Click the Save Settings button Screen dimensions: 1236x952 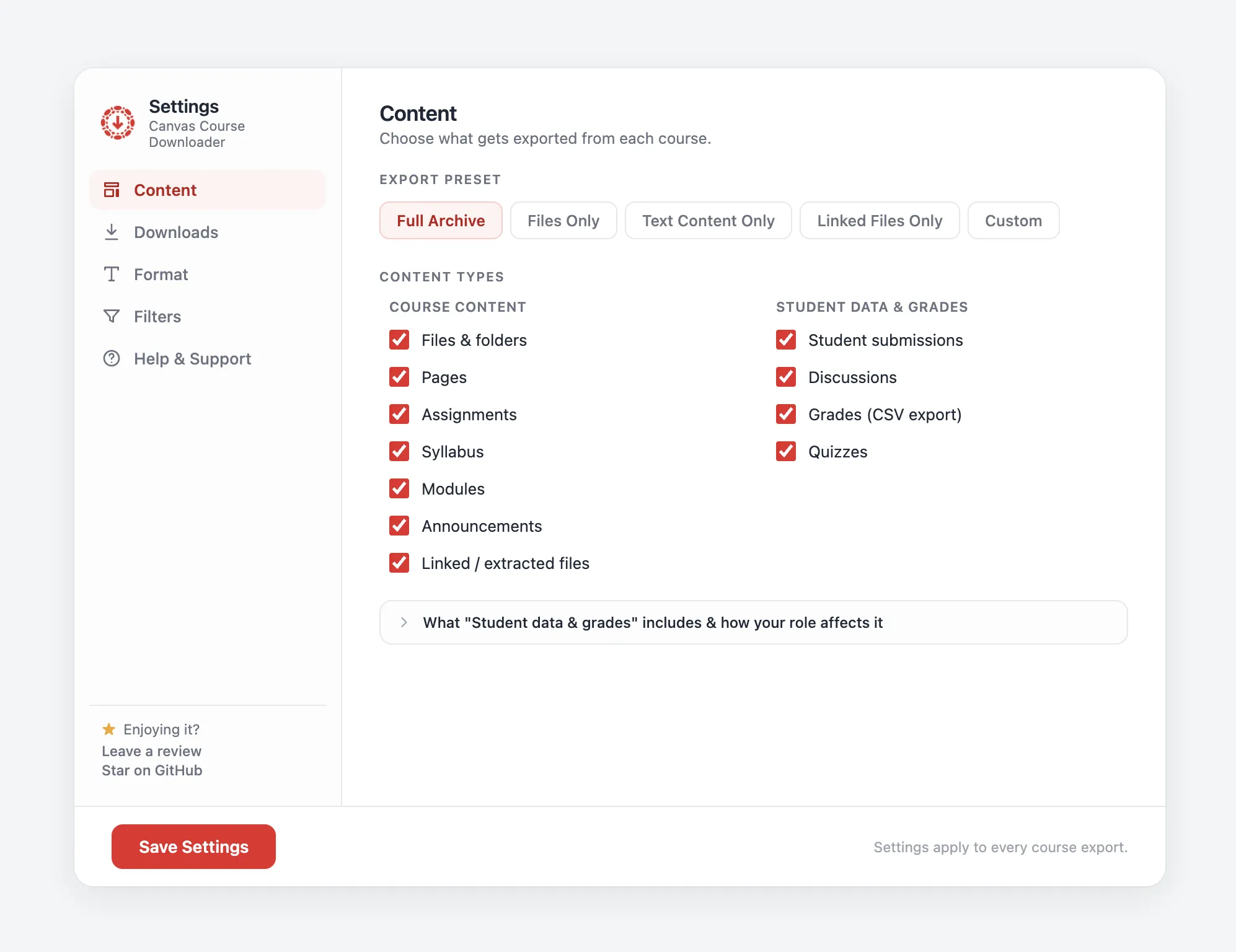tap(193, 846)
